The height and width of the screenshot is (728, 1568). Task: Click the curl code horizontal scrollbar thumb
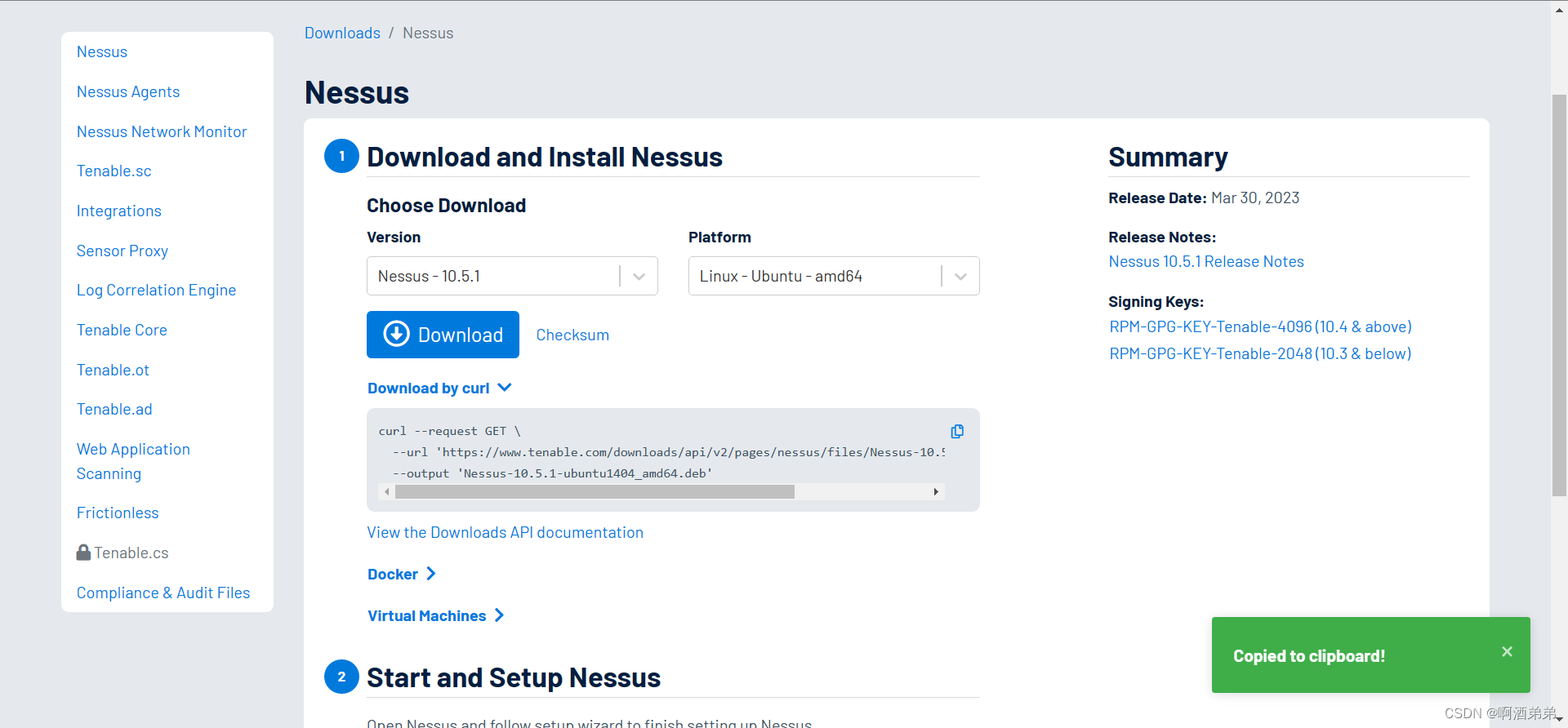coord(595,491)
